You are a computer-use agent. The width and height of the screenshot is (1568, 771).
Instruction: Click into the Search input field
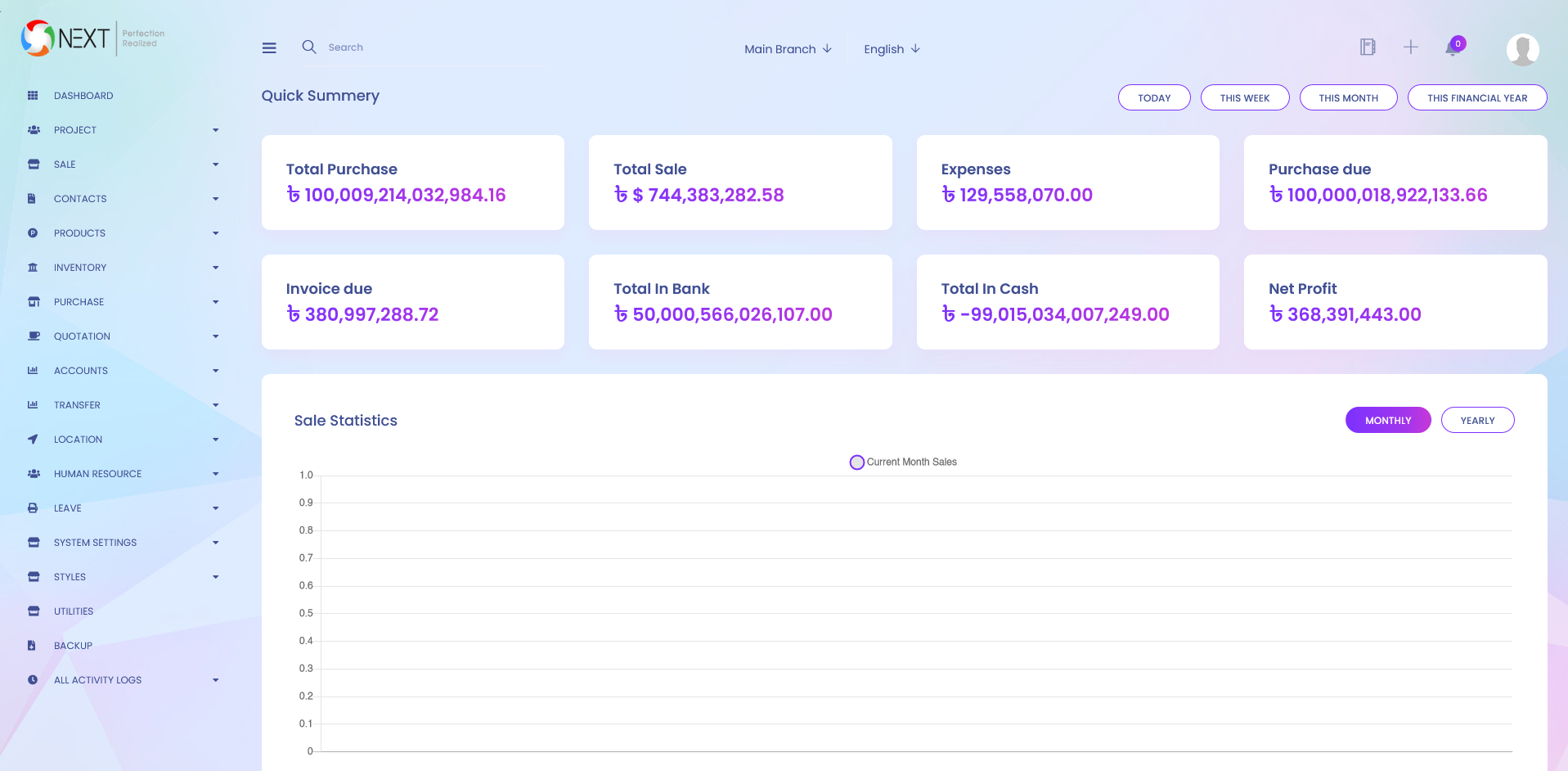tap(425, 47)
